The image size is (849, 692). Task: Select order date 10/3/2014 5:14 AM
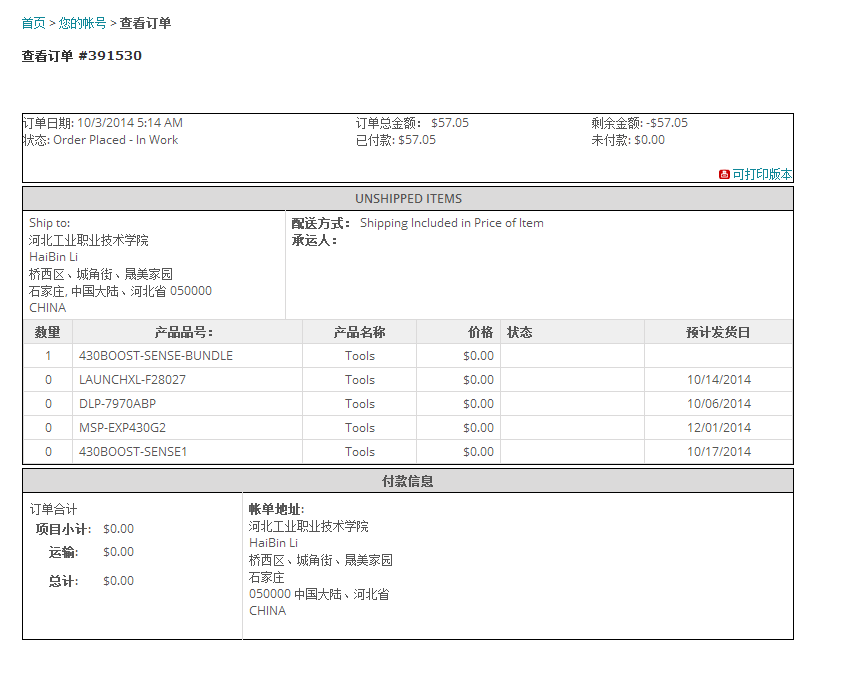[130, 123]
